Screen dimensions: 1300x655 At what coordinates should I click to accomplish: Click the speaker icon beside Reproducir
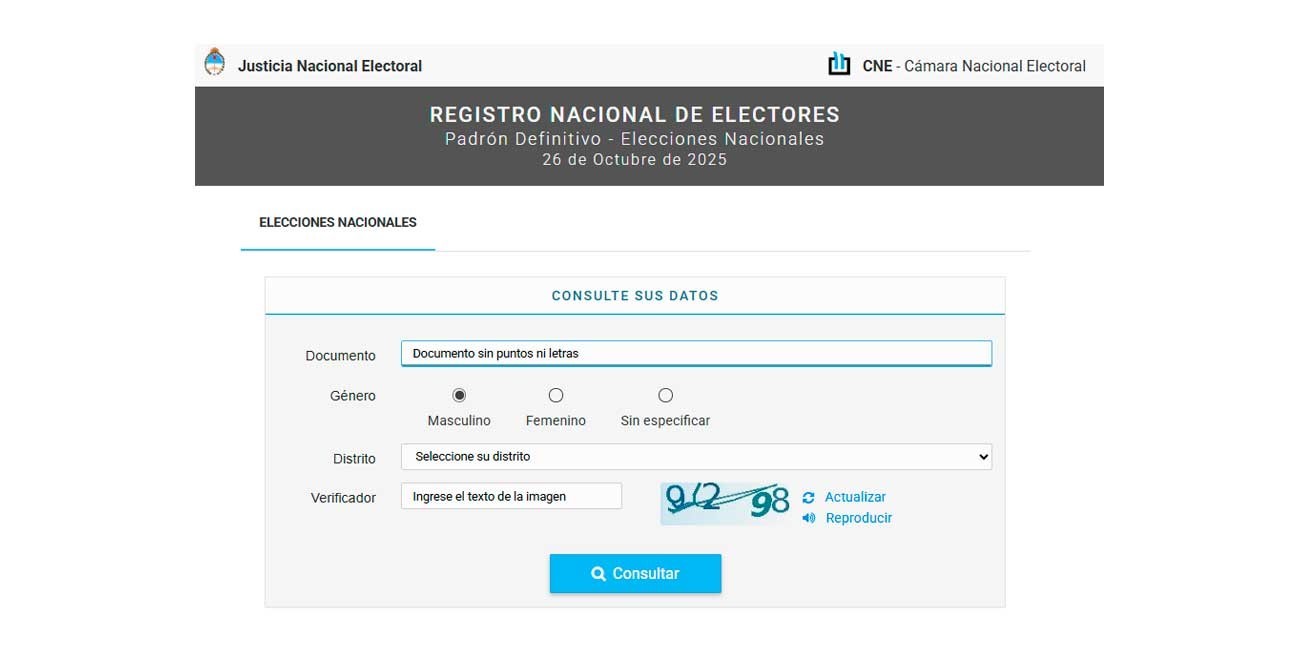tap(808, 518)
